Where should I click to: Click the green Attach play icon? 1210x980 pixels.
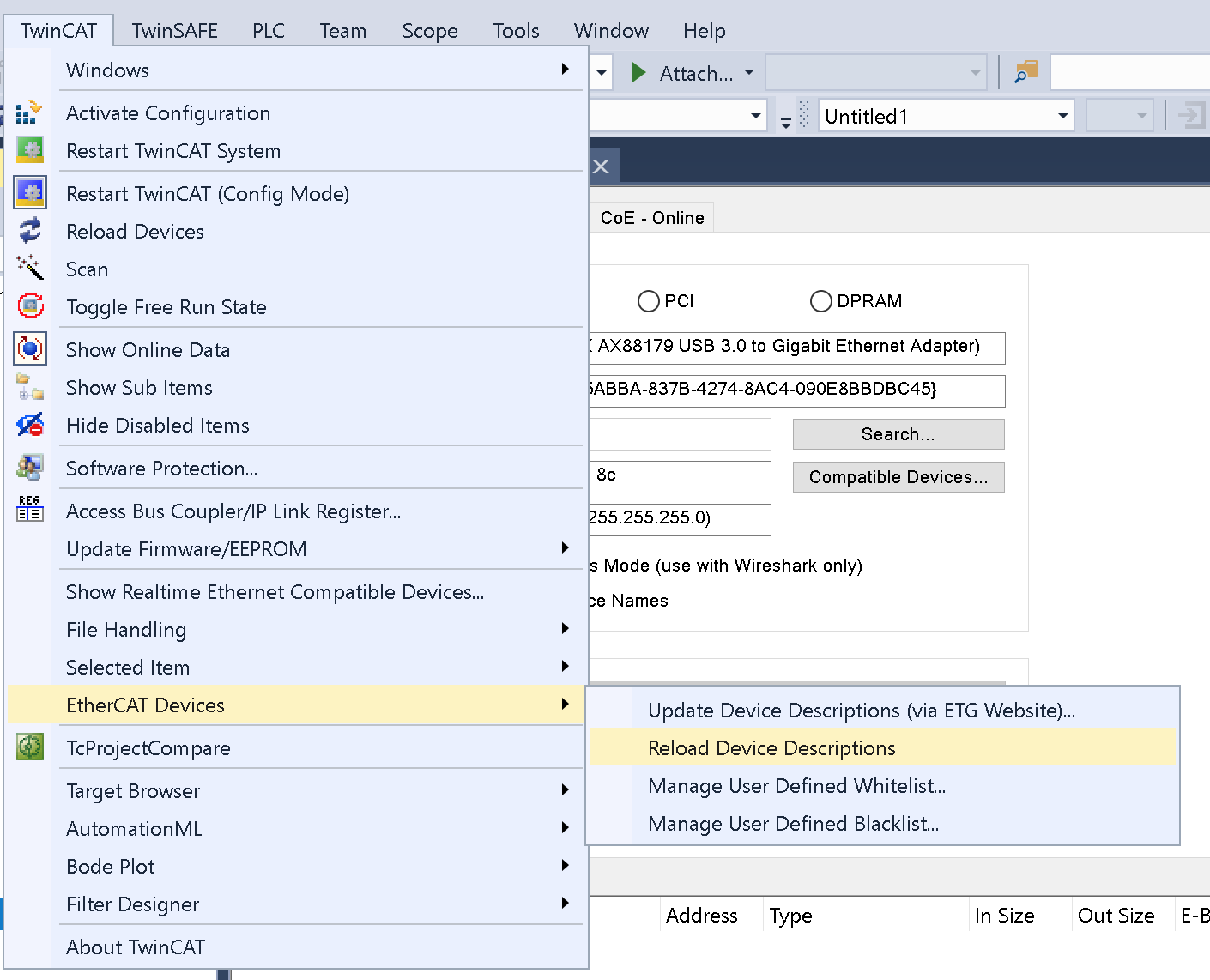(638, 72)
